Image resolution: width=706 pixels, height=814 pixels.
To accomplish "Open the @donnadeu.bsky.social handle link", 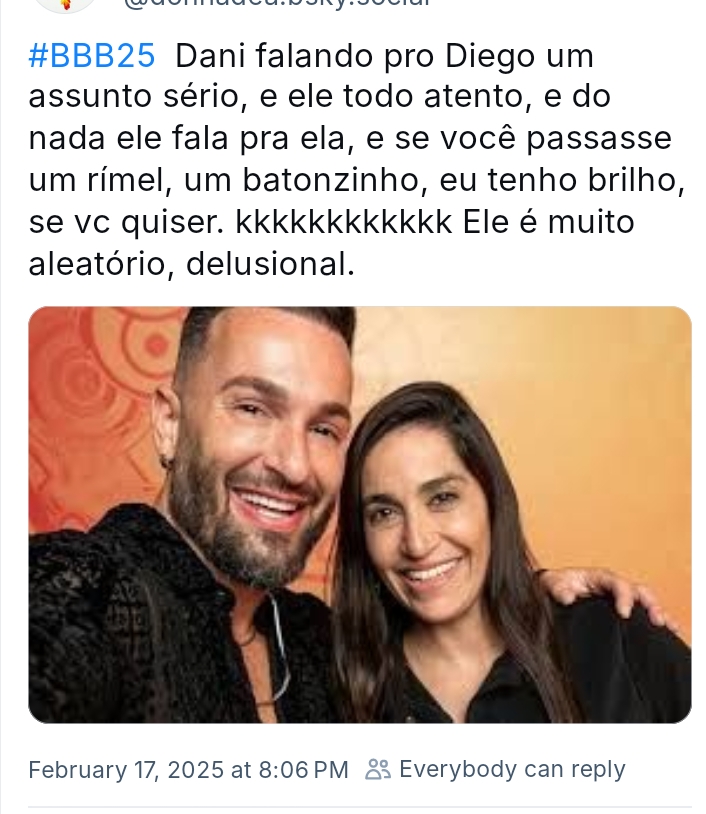I will pos(278,3).
